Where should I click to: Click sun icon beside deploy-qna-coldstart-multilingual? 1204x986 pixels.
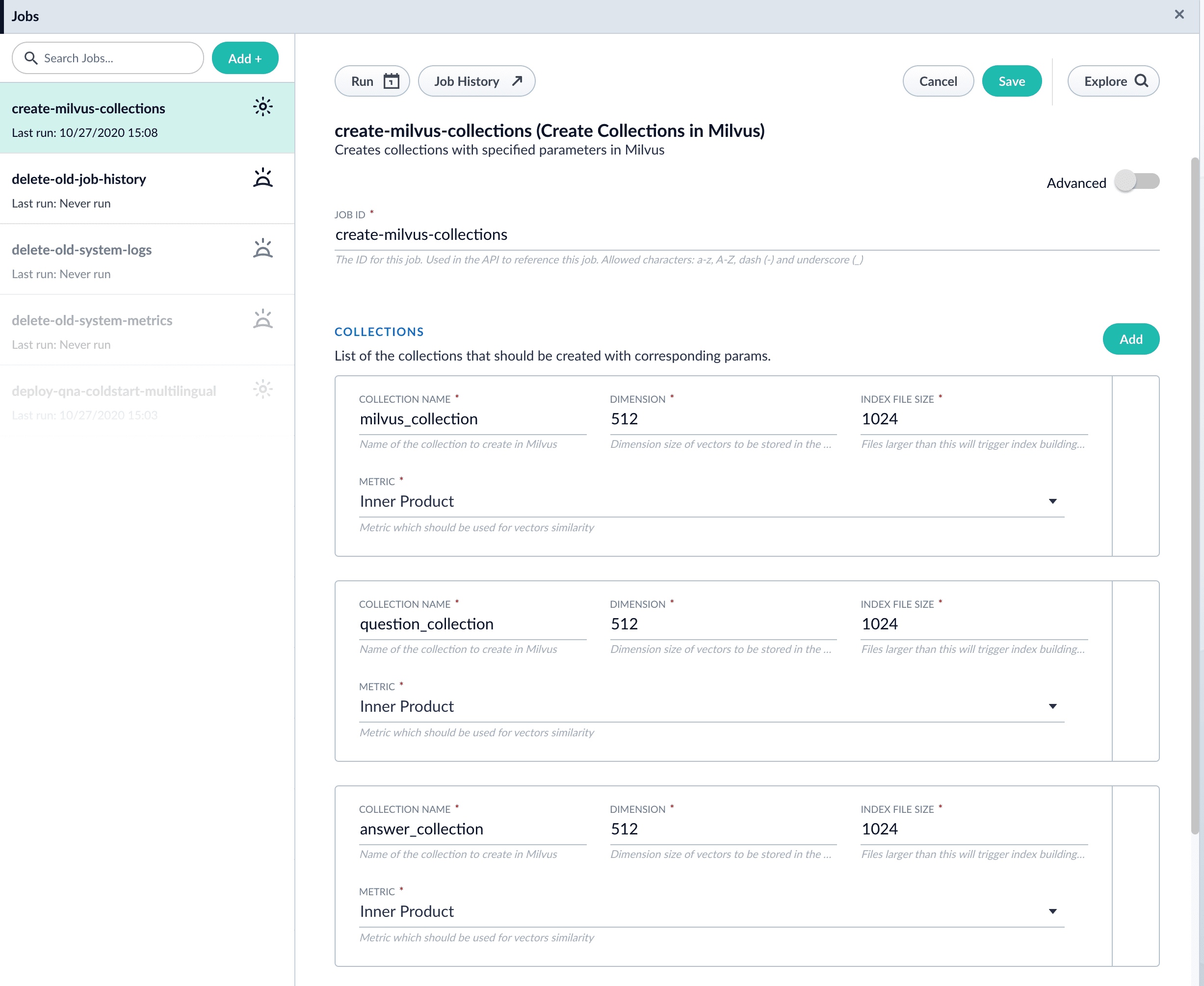tap(262, 389)
